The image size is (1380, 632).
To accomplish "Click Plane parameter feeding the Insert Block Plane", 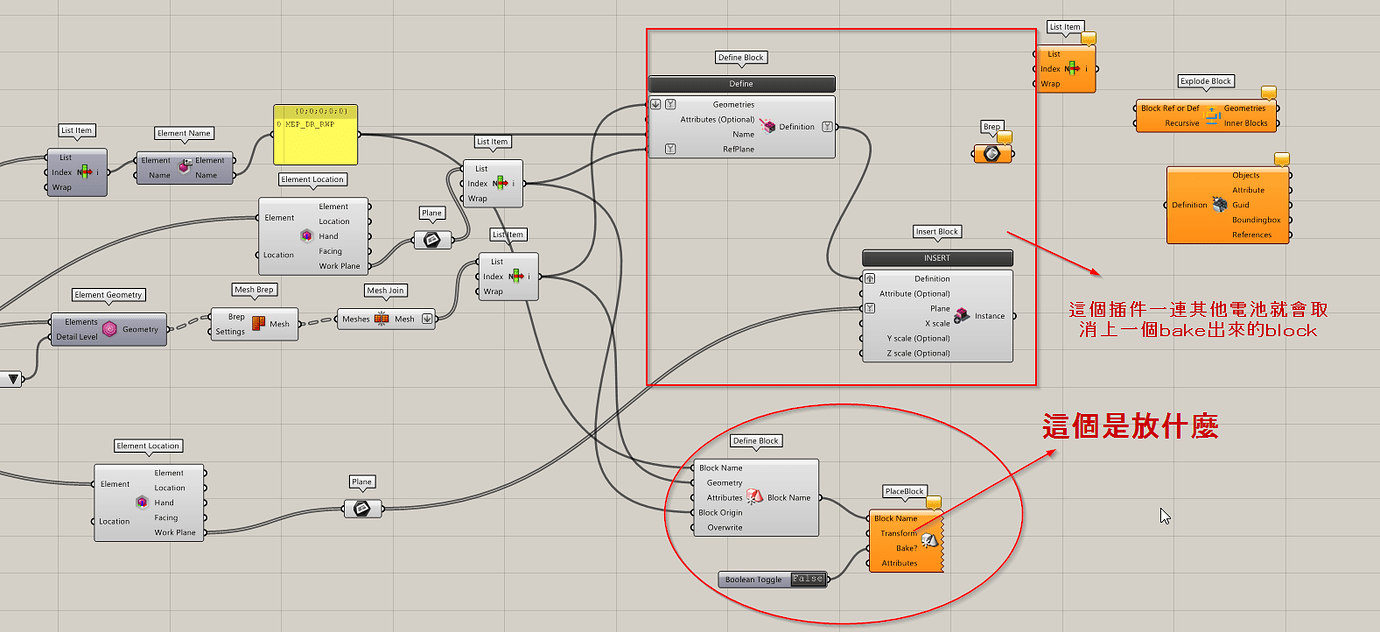I will tap(362, 508).
